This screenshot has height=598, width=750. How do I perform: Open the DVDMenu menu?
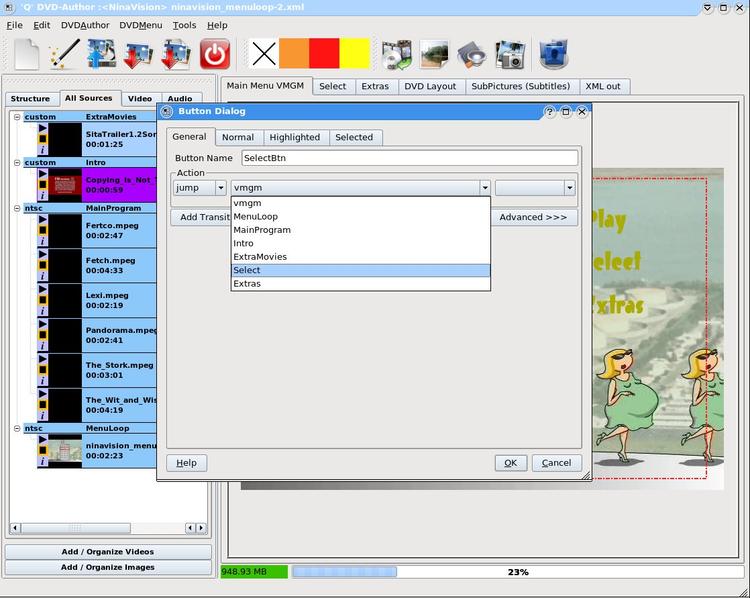click(141, 25)
